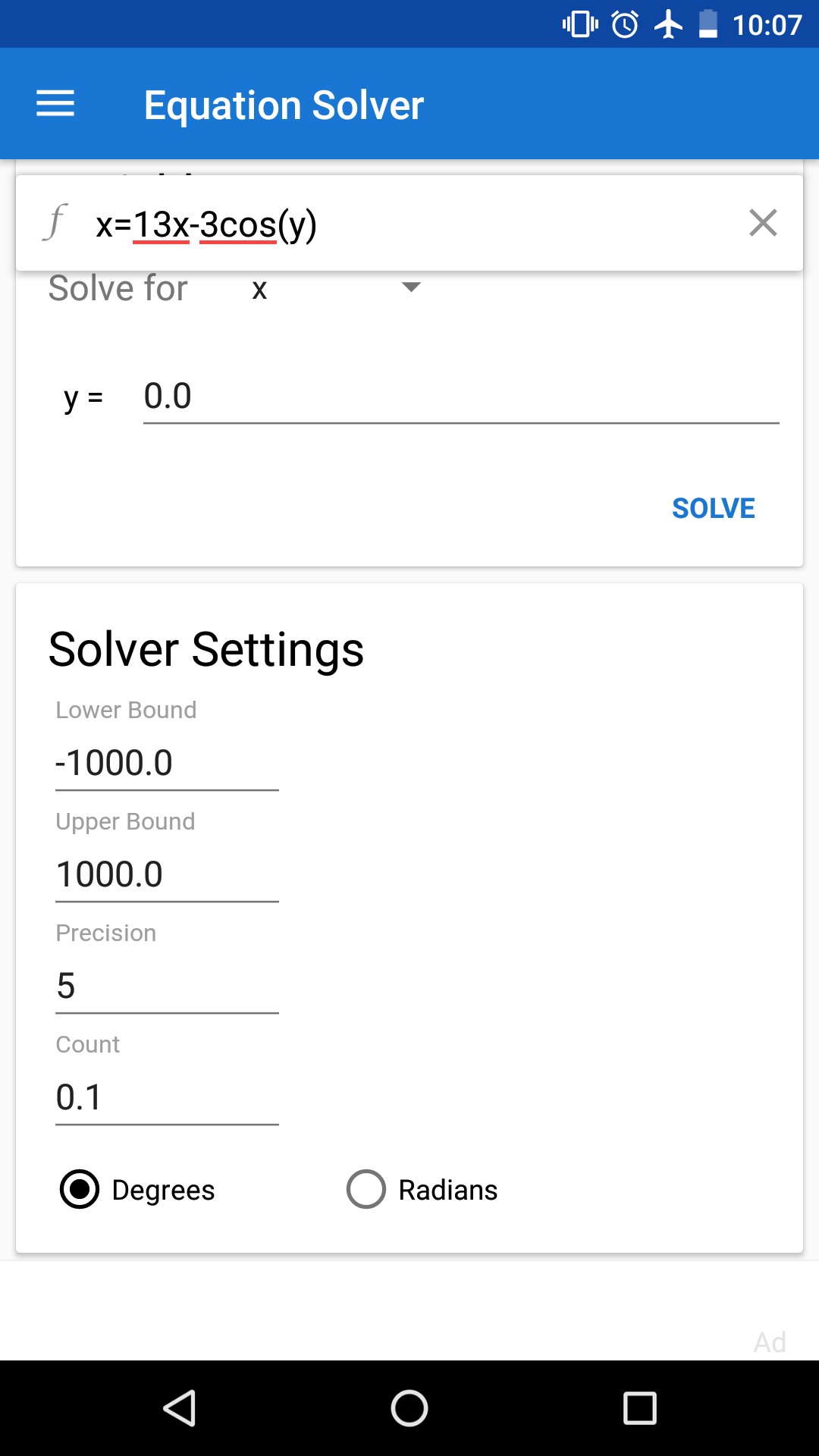The image size is (819, 1456).
Task: Open the hamburger navigation menu
Action: click(x=55, y=104)
